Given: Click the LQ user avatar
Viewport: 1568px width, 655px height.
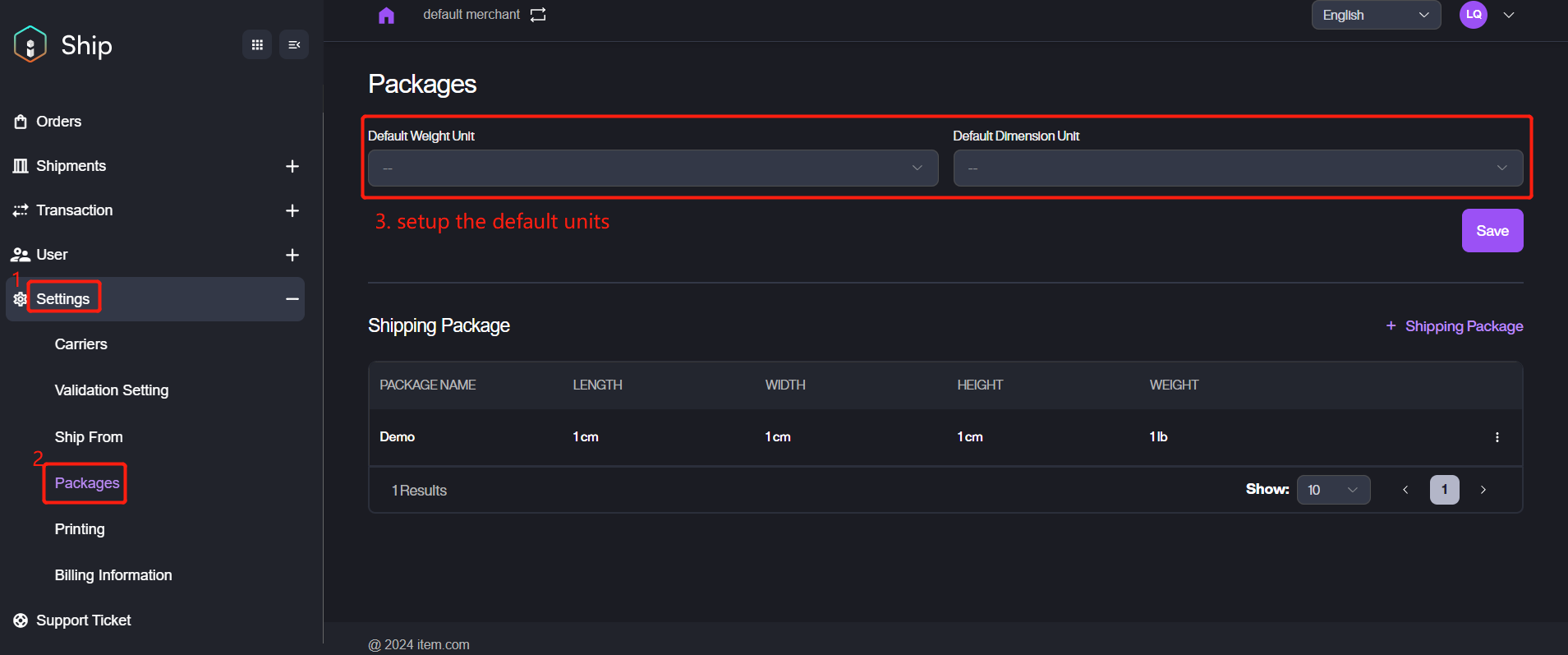Looking at the screenshot, I should click(1474, 15).
